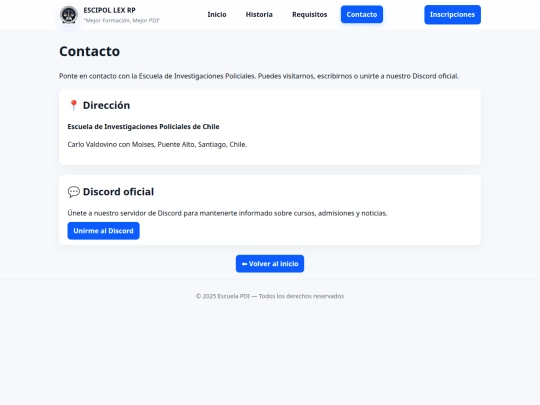Viewport: 540px width, 405px height.
Task: Click the address "Carlo Valdovino con Moises" line
Action: coord(157,145)
